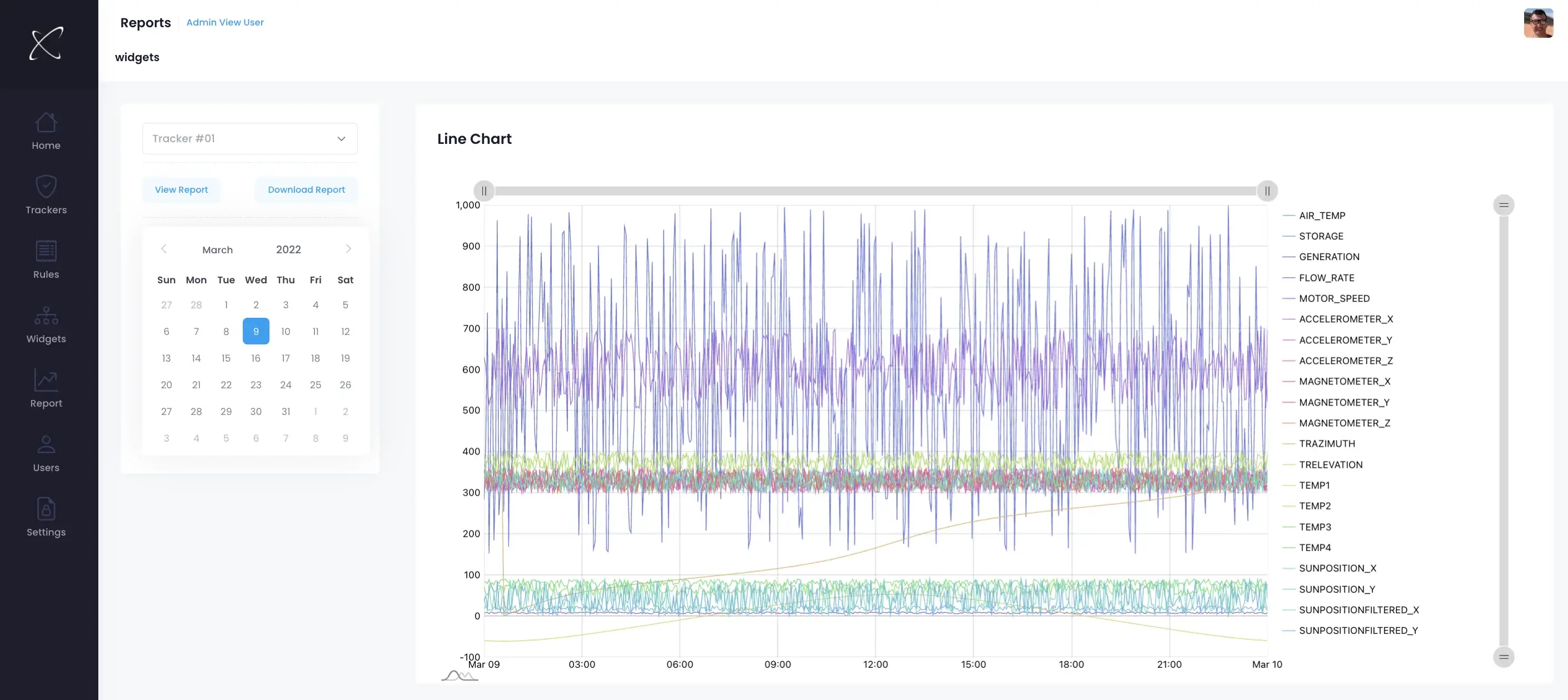The image size is (1568, 700).
Task: Open the Trackers shield icon
Action: (x=46, y=186)
